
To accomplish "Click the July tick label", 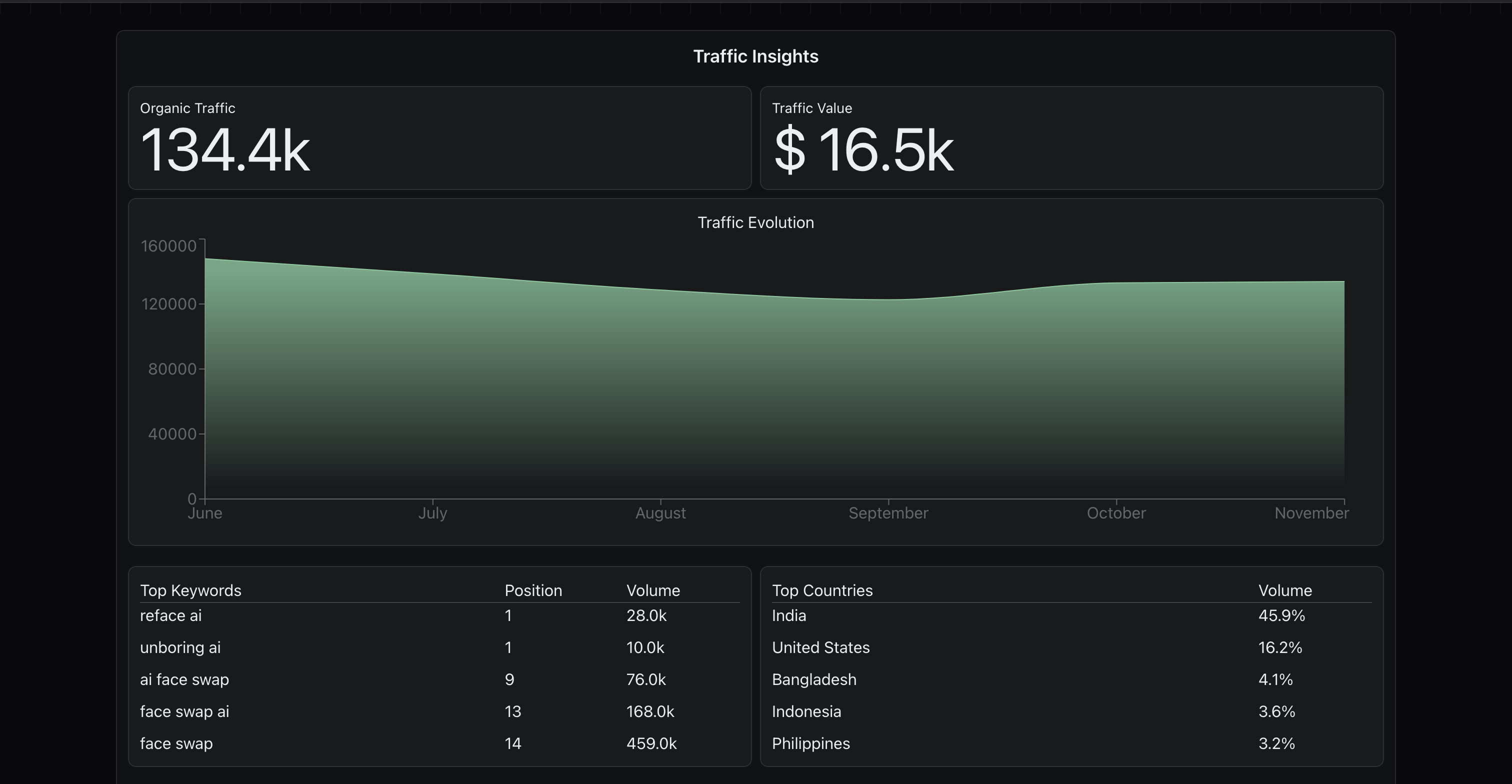I will [432, 513].
